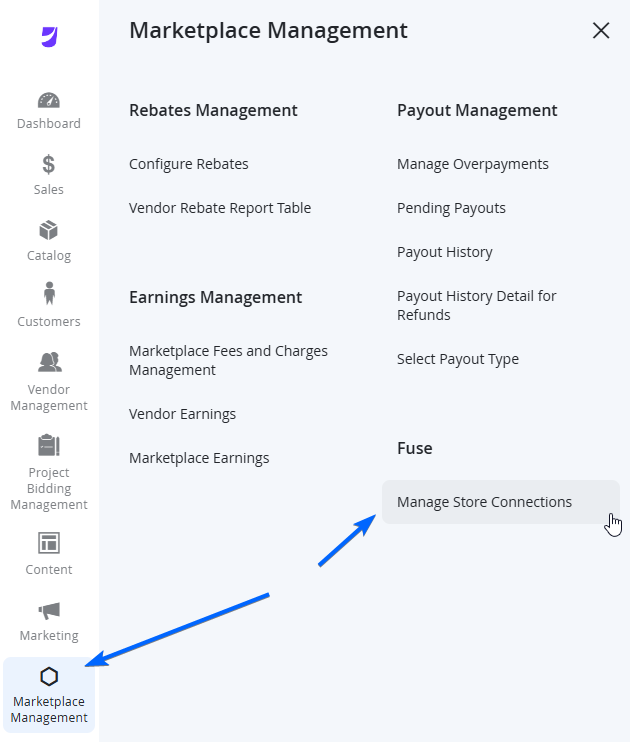The image size is (630, 742).
Task: Click the purple logo at sidebar top
Action: tap(49, 37)
